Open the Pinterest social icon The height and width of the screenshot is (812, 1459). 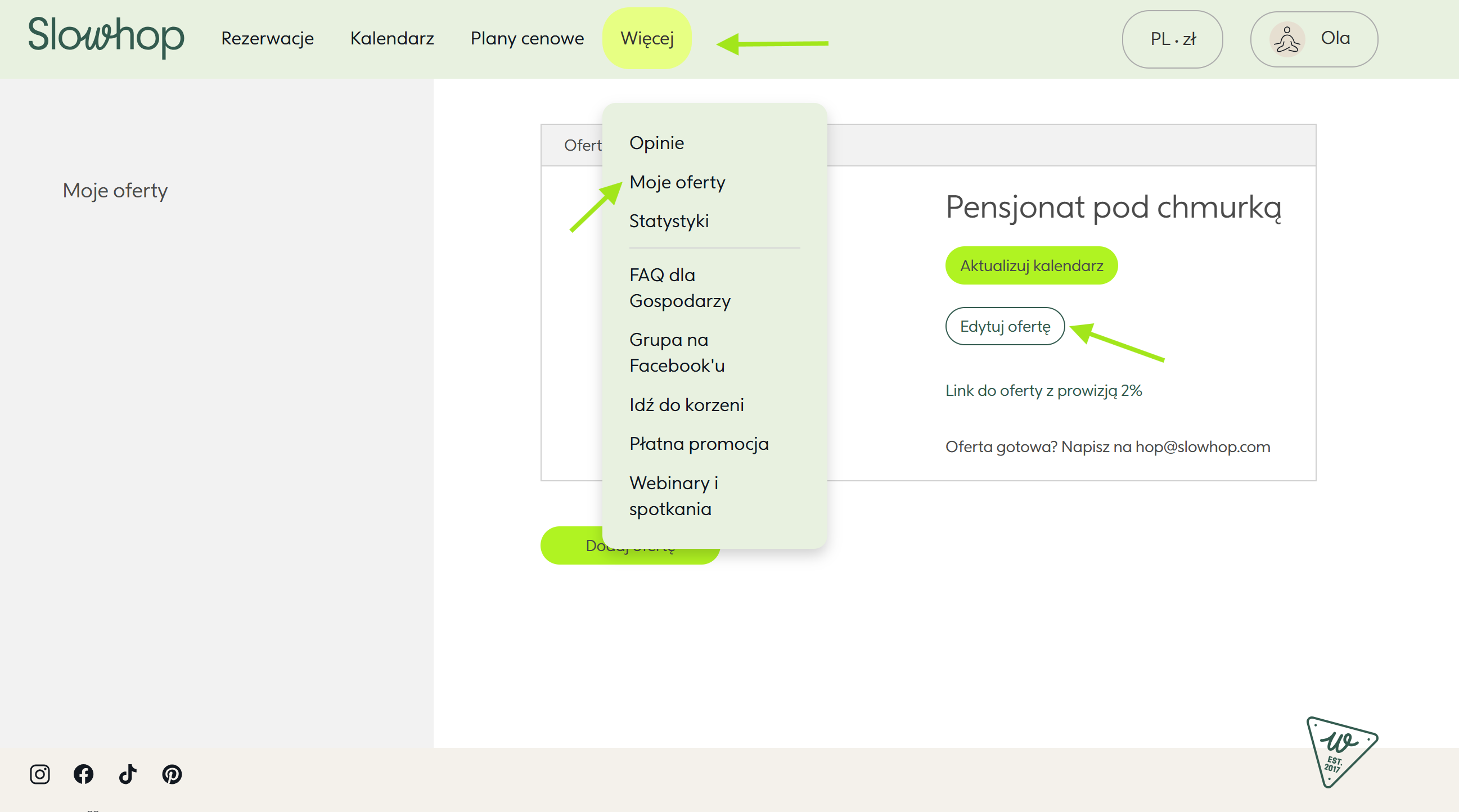[172, 774]
